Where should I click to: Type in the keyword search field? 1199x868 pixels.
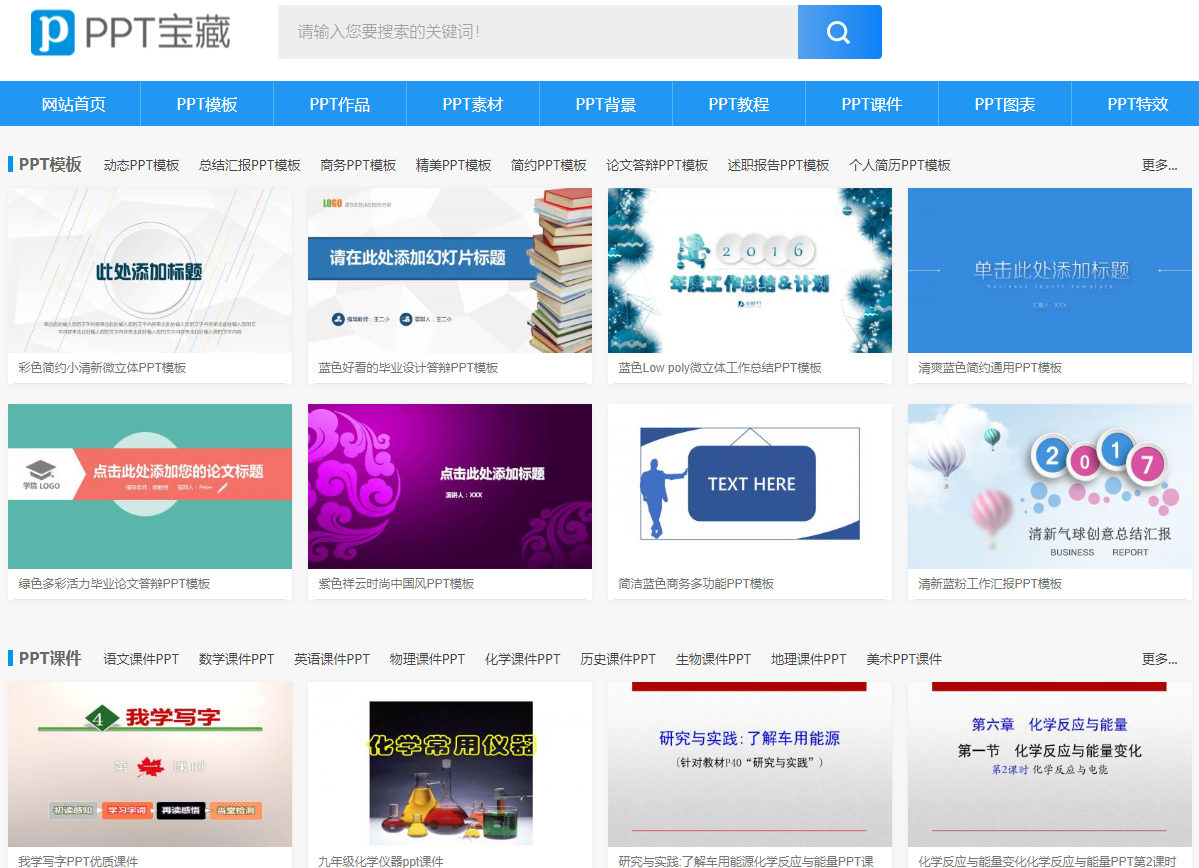tap(537, 32)
